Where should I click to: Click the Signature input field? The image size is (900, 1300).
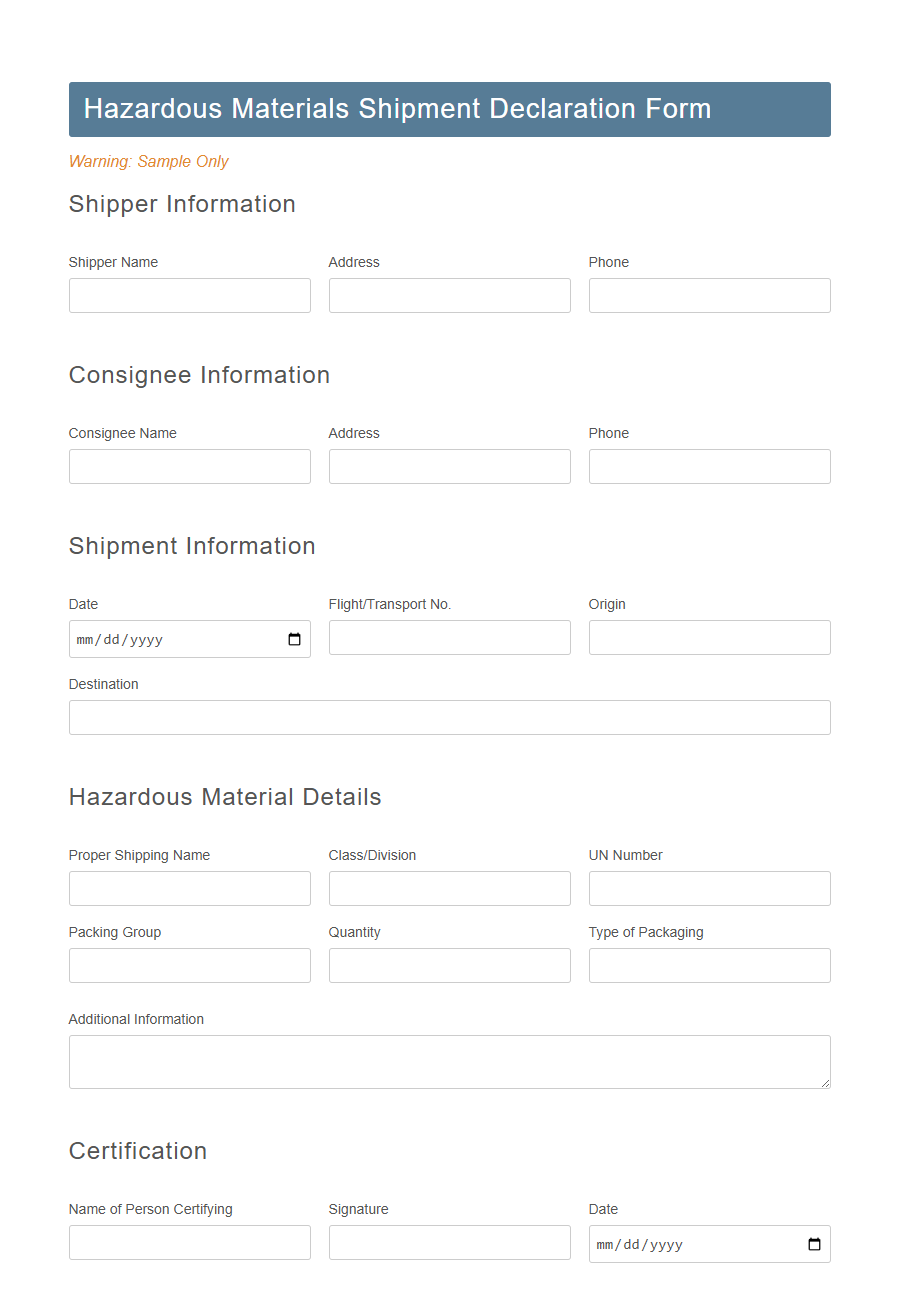point(449,1242)
